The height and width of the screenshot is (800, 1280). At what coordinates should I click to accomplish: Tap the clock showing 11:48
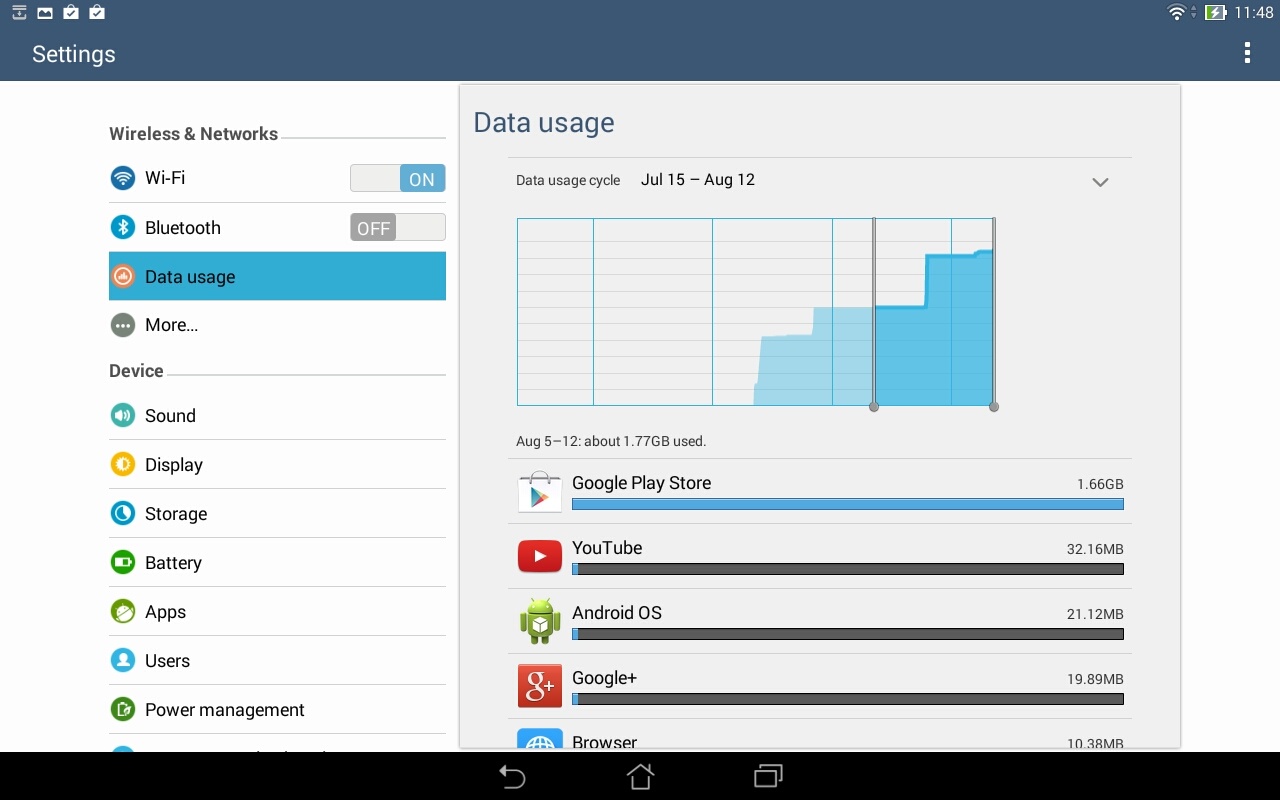1254,12
